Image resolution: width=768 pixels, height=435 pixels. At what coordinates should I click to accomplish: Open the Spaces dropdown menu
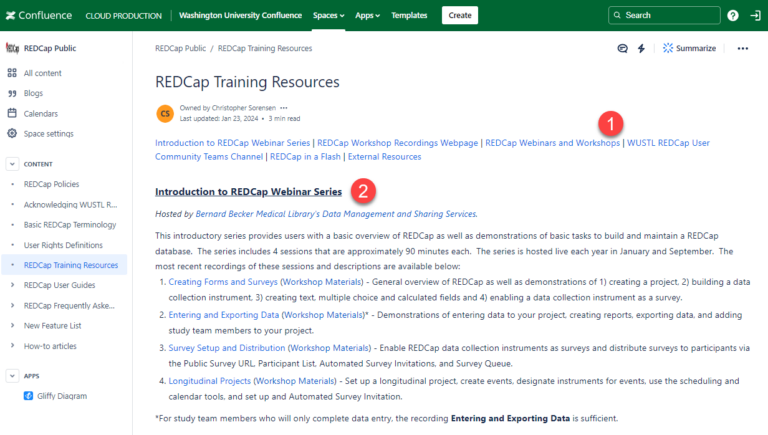point(329,15)
